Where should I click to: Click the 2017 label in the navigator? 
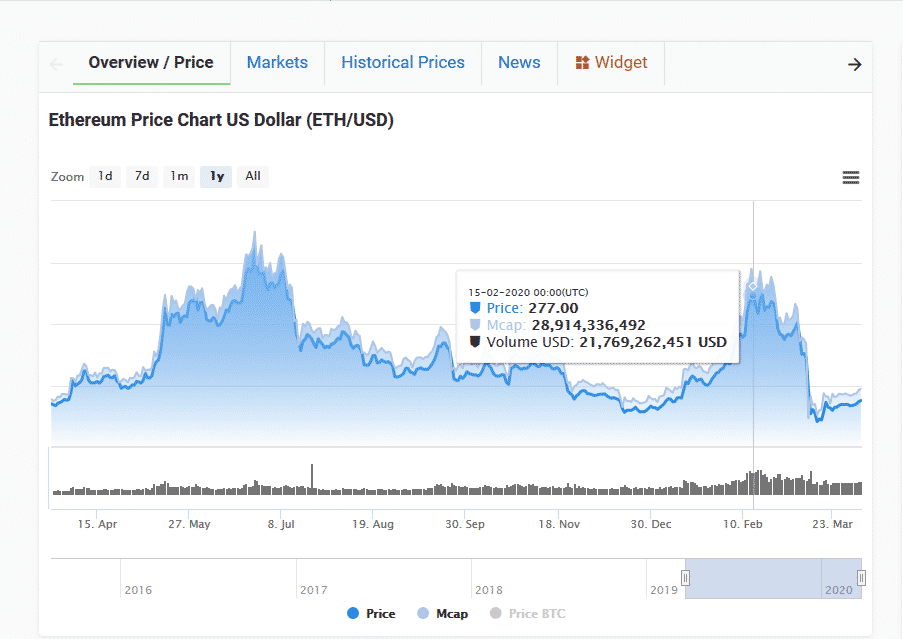[x=314, y=590]
